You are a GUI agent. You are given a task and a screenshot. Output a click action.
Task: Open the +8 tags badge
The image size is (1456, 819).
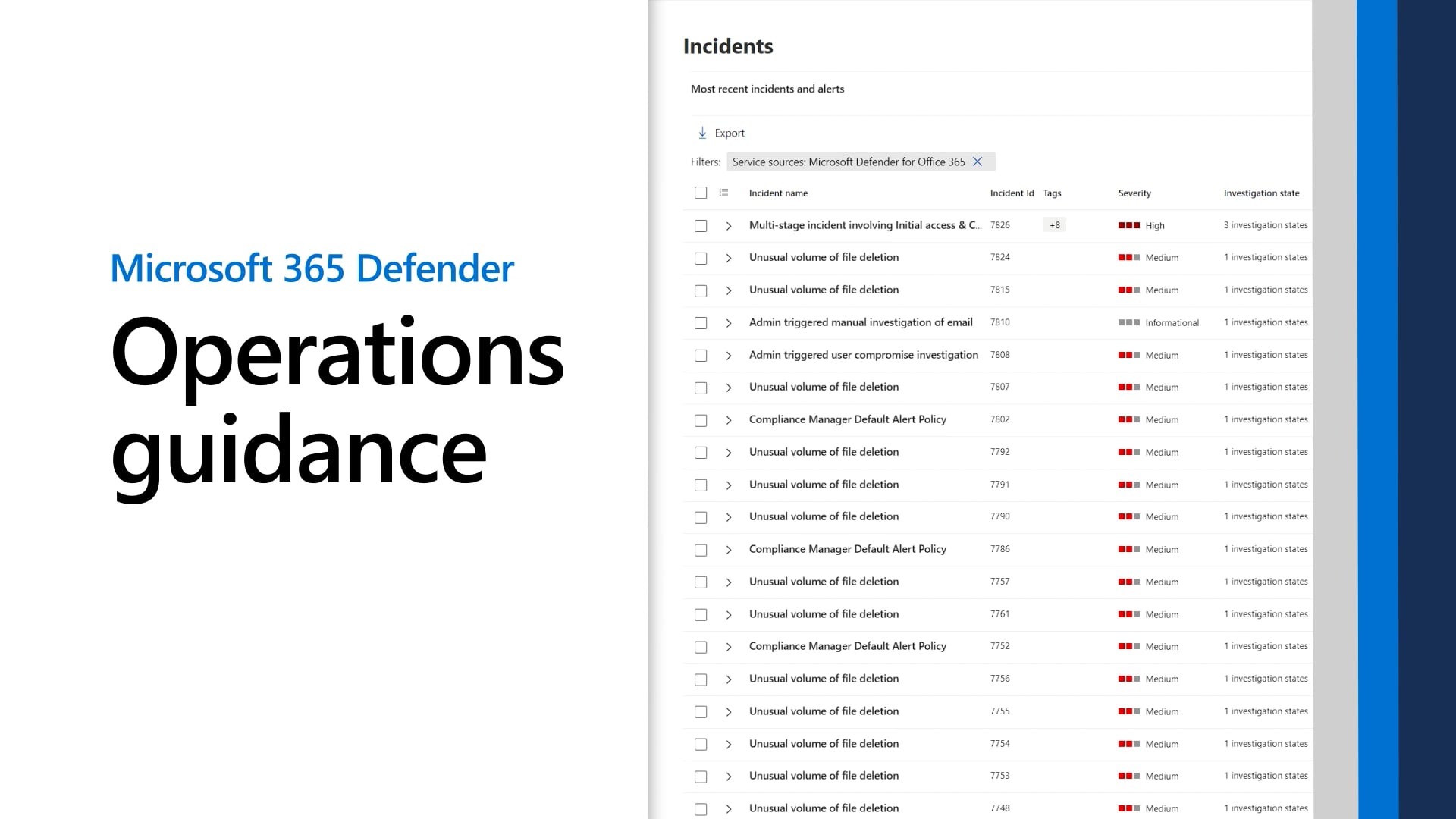click(x=1054, y=225)
